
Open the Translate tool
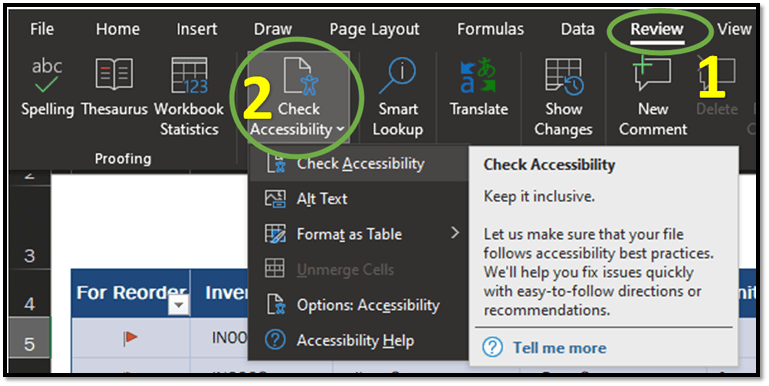[x=479, y=88]
